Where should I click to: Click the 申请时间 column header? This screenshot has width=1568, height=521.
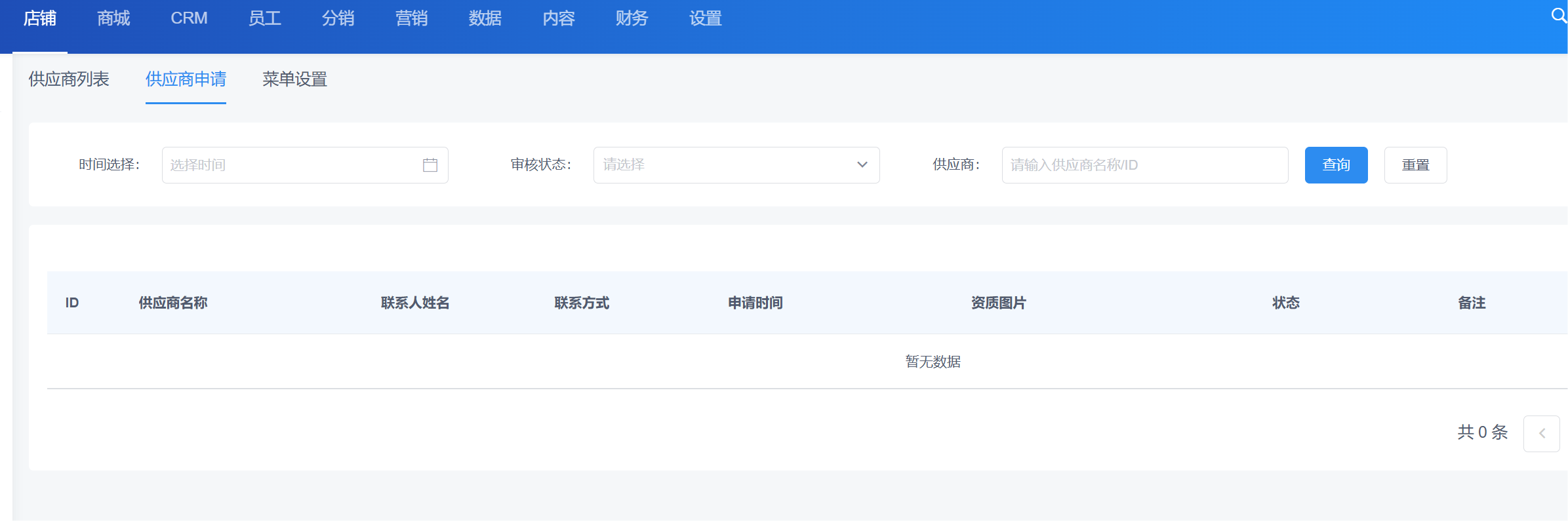(x=755, y=303)
